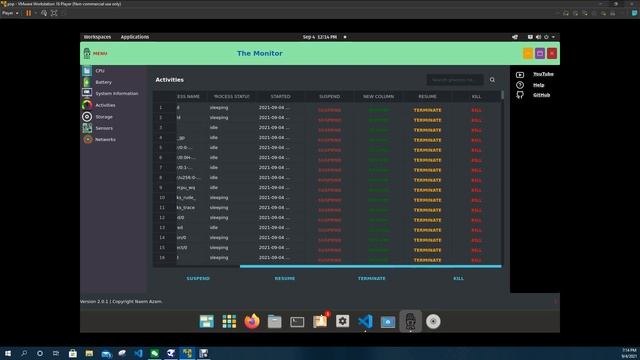
Task: Select the Sensors sidebar icon
Action: [x=87, y=128]
